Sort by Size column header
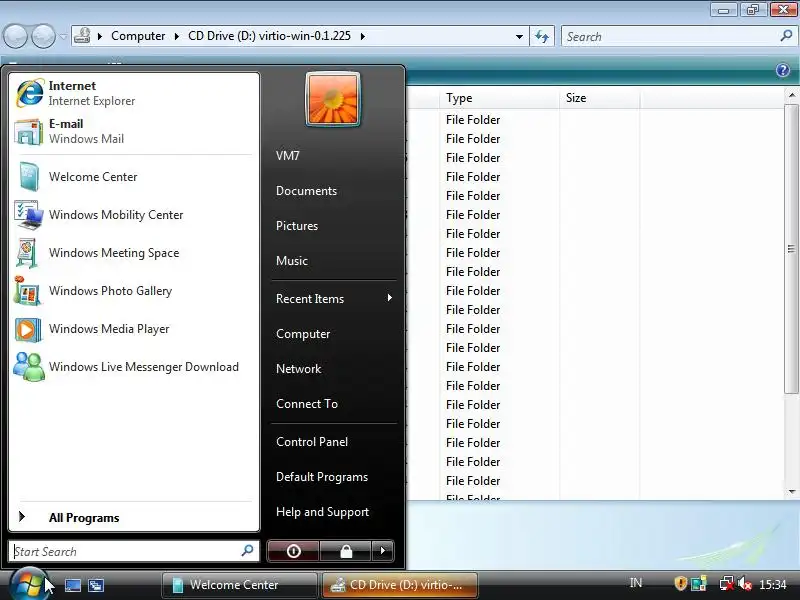This screenshot has height=600, width=800. pyautogui.click(x=599, y=98)
